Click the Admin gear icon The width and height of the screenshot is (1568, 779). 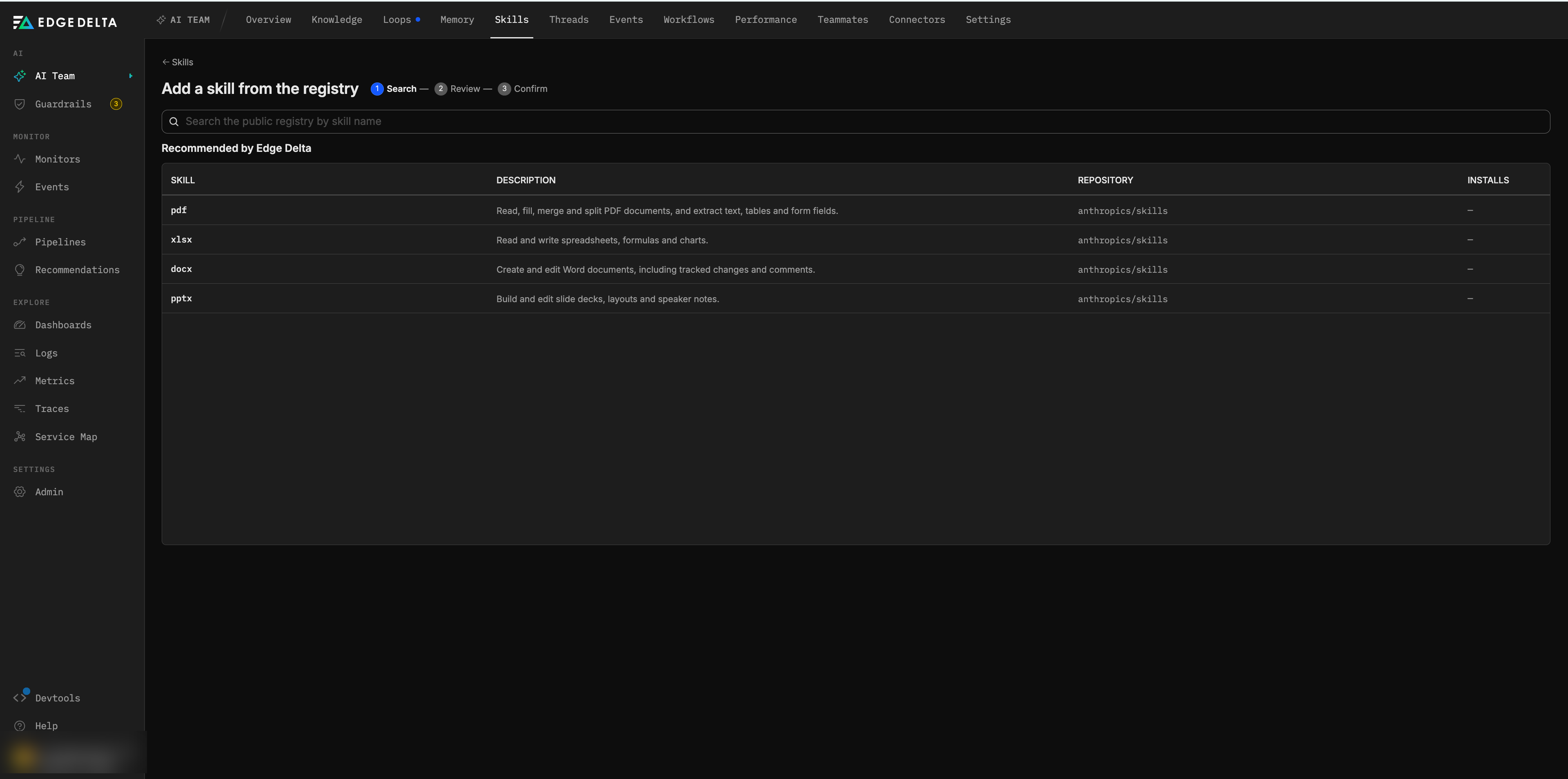pos(20,492)
